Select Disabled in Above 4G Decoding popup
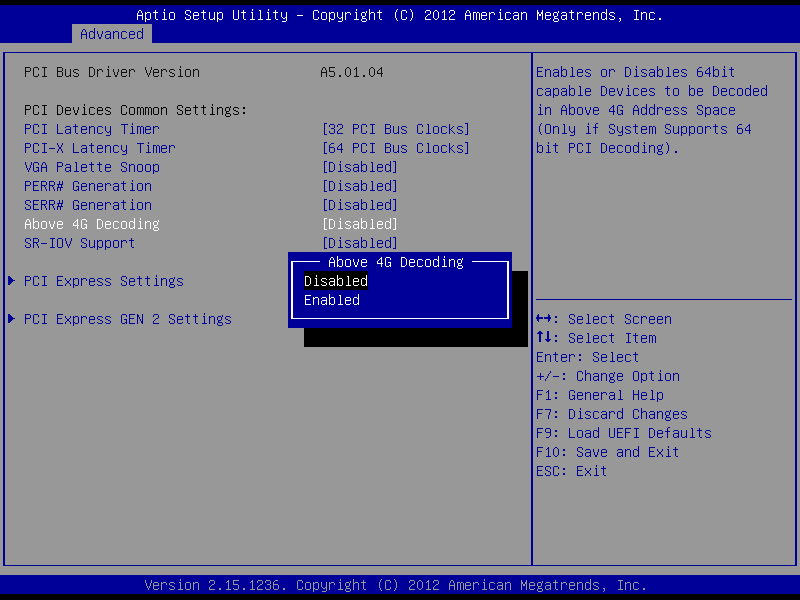The width and height of the screenshot is (800, 600). 336,281
